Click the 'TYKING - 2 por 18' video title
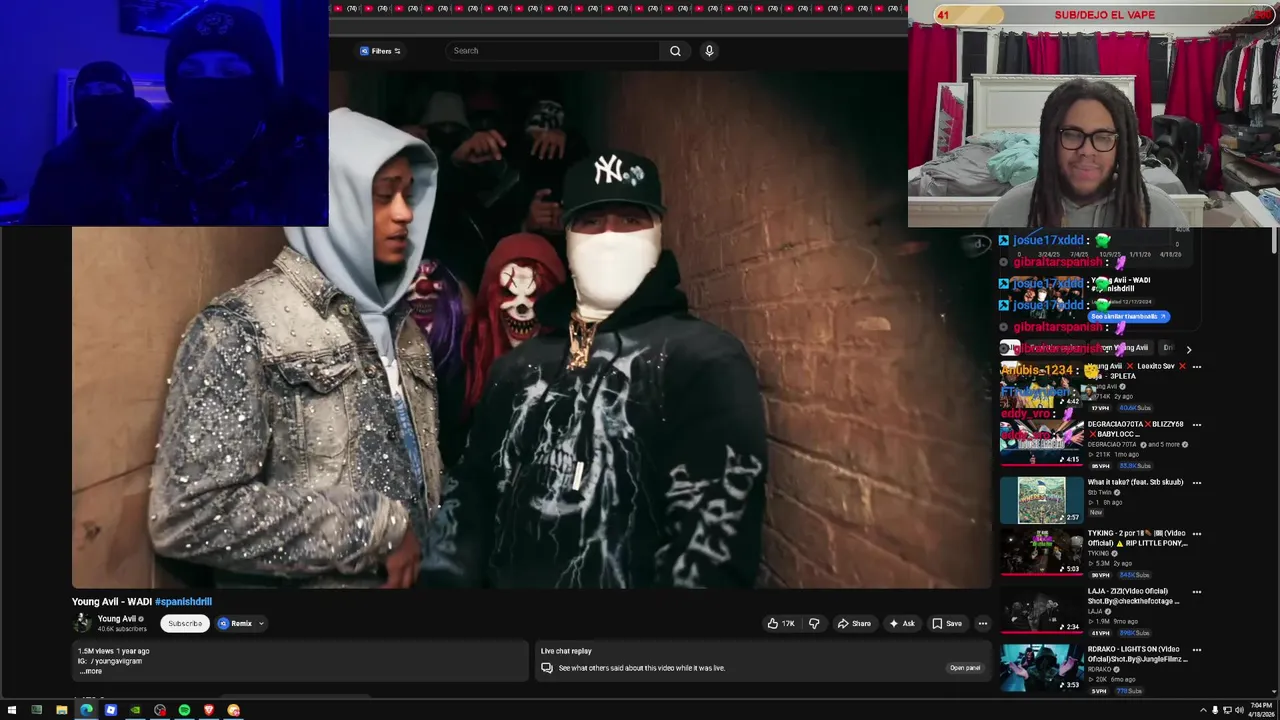 click(1137, 538)
